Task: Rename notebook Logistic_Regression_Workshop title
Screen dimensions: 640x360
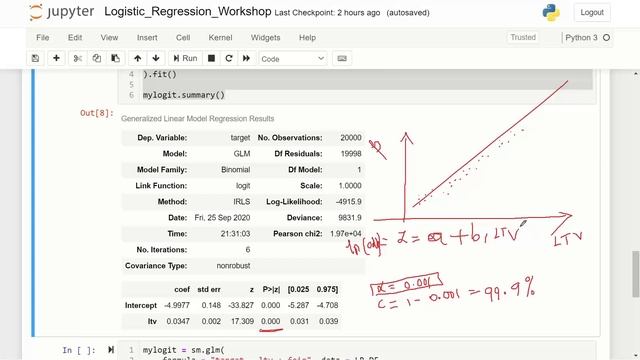Action: pyautogui.click(x=188, y=11)
